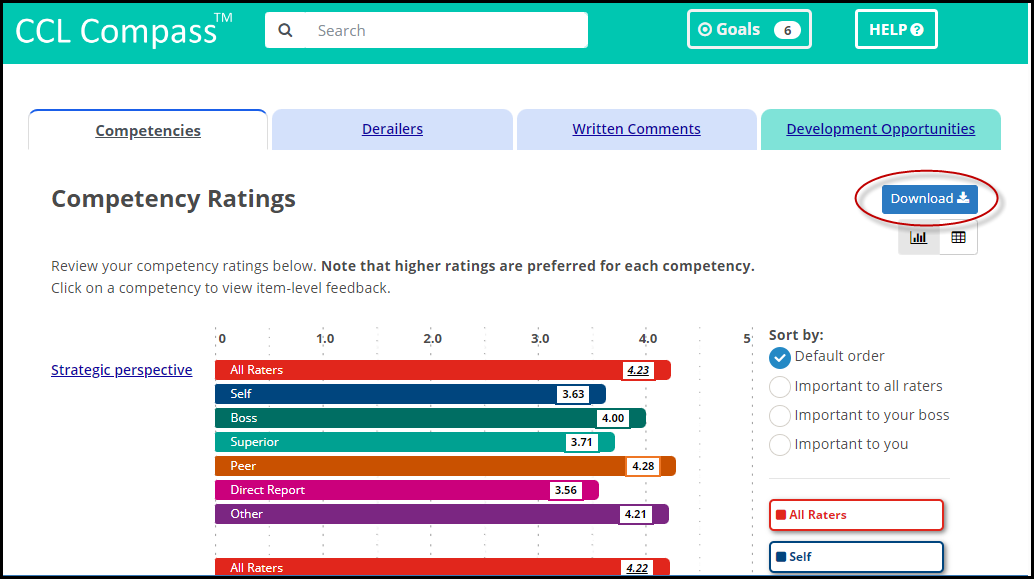Image resolution: width=1034 pixels, height=579 pixels.
Task: Enable sorting by Important to all raters
Action: point(781,386)
